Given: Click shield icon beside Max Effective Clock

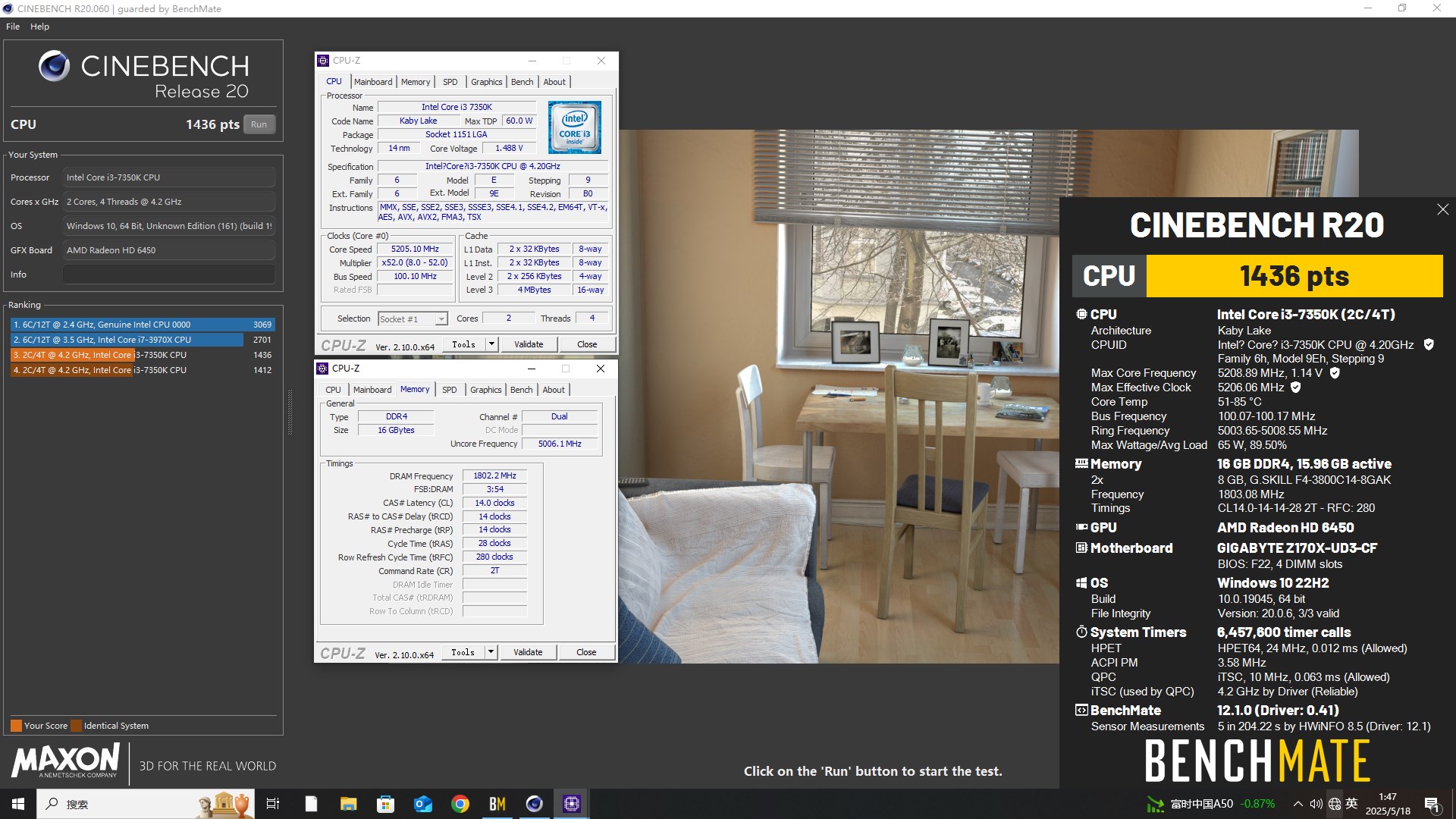Looking at the screenshot, I should point(1296,388).
